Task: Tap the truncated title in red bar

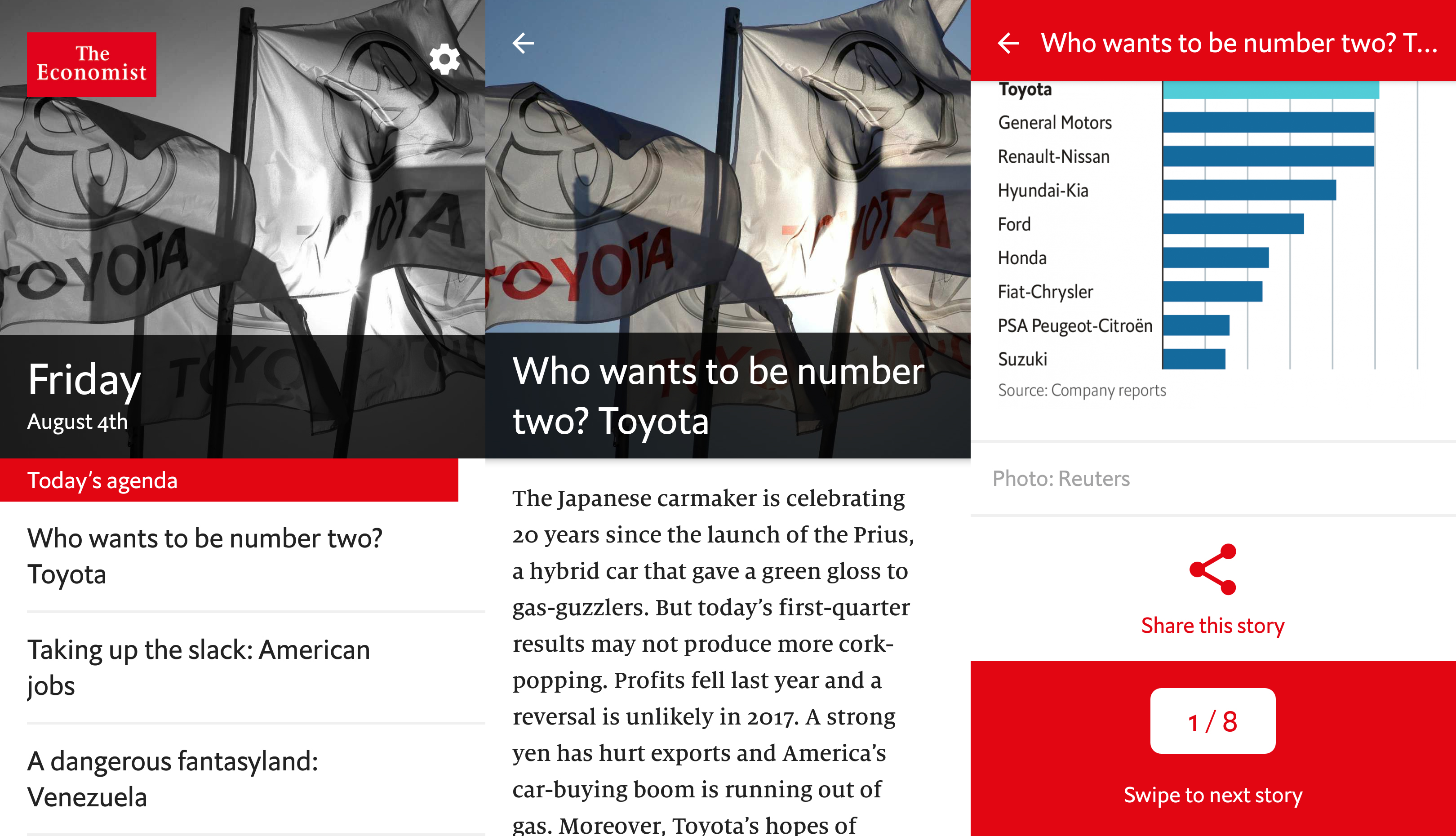Action: tap(1239, 43)
